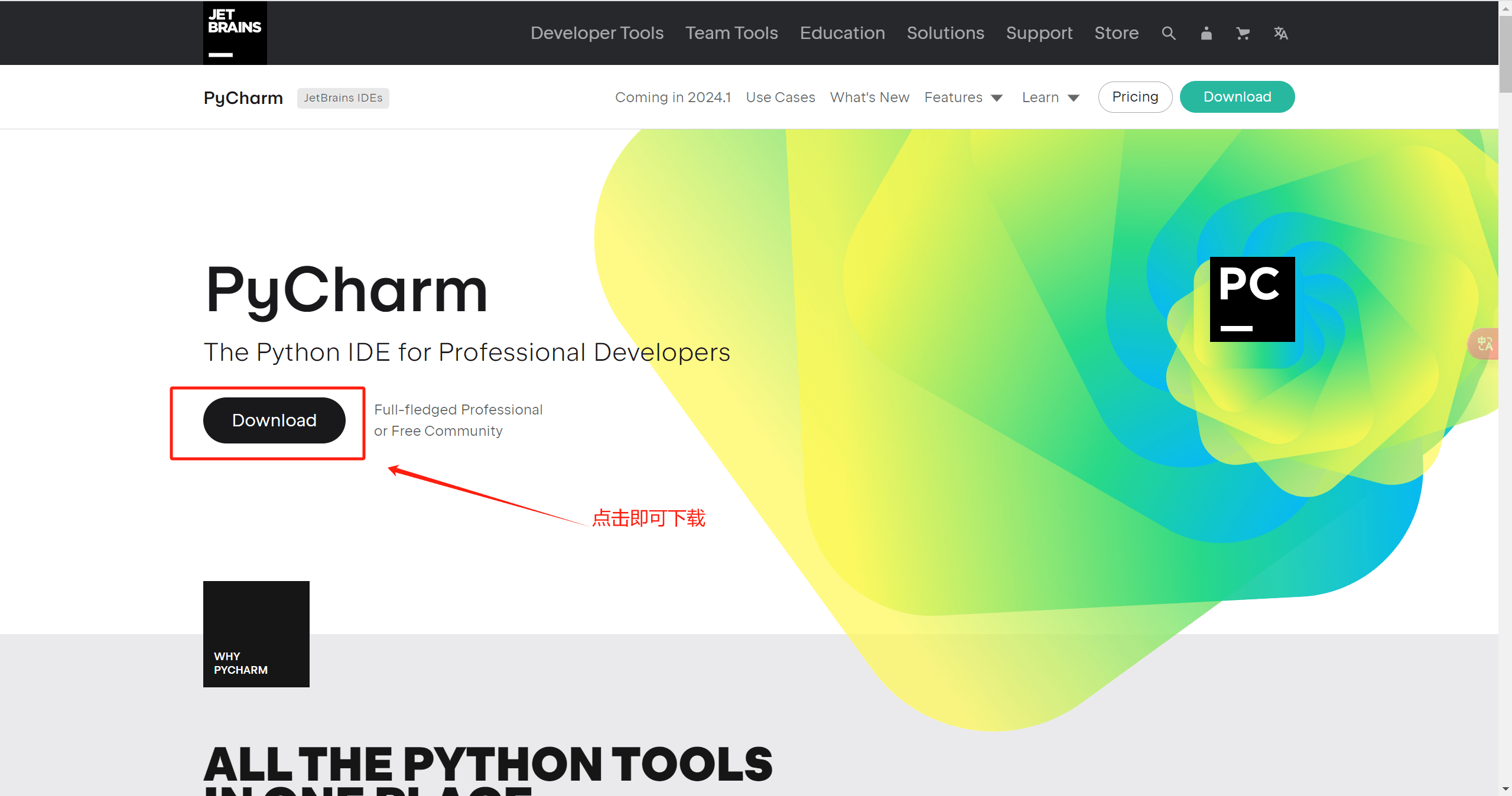Click the PyCharm product name link

243,97
